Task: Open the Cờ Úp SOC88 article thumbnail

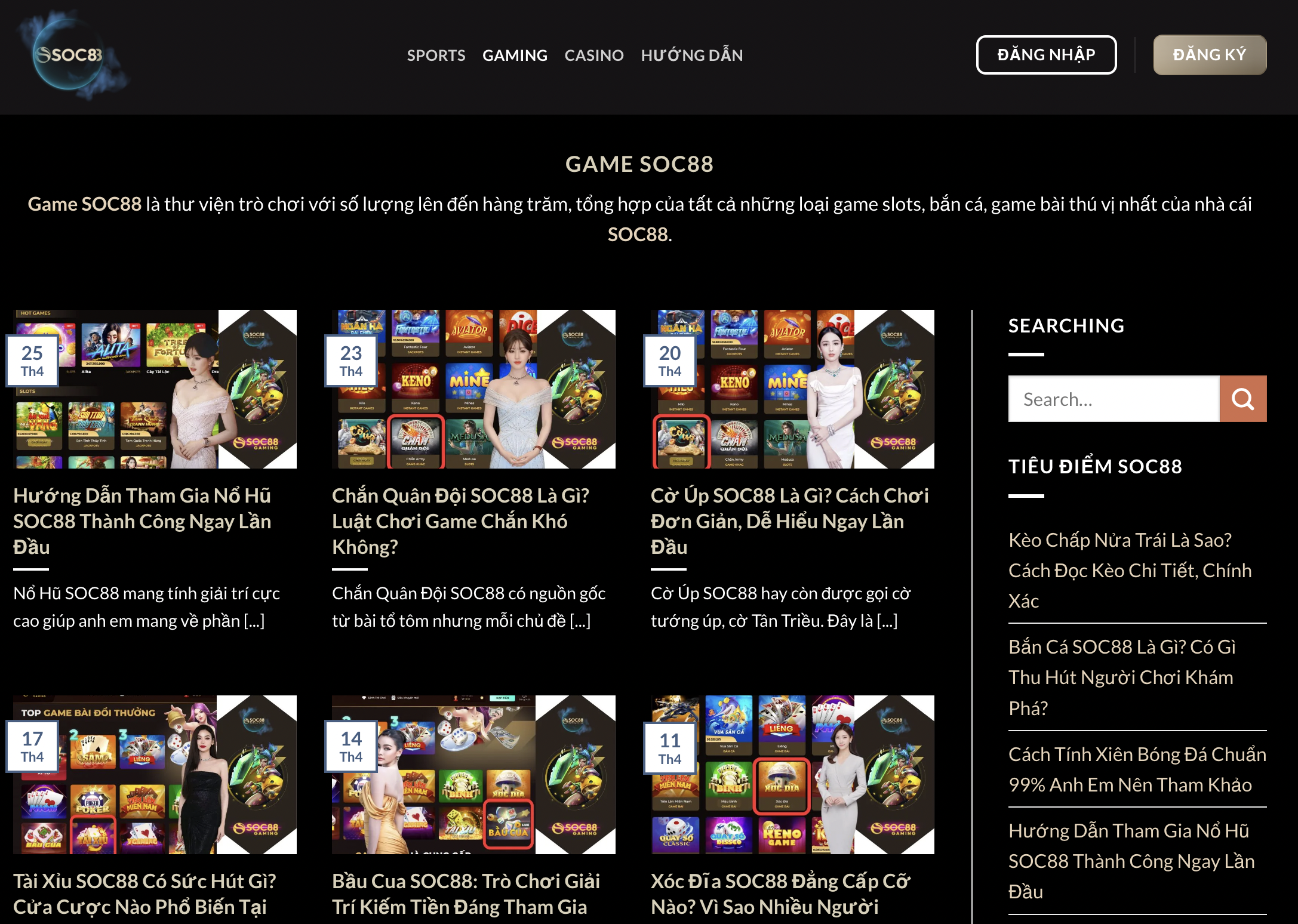Action: [x=792, y=389]
